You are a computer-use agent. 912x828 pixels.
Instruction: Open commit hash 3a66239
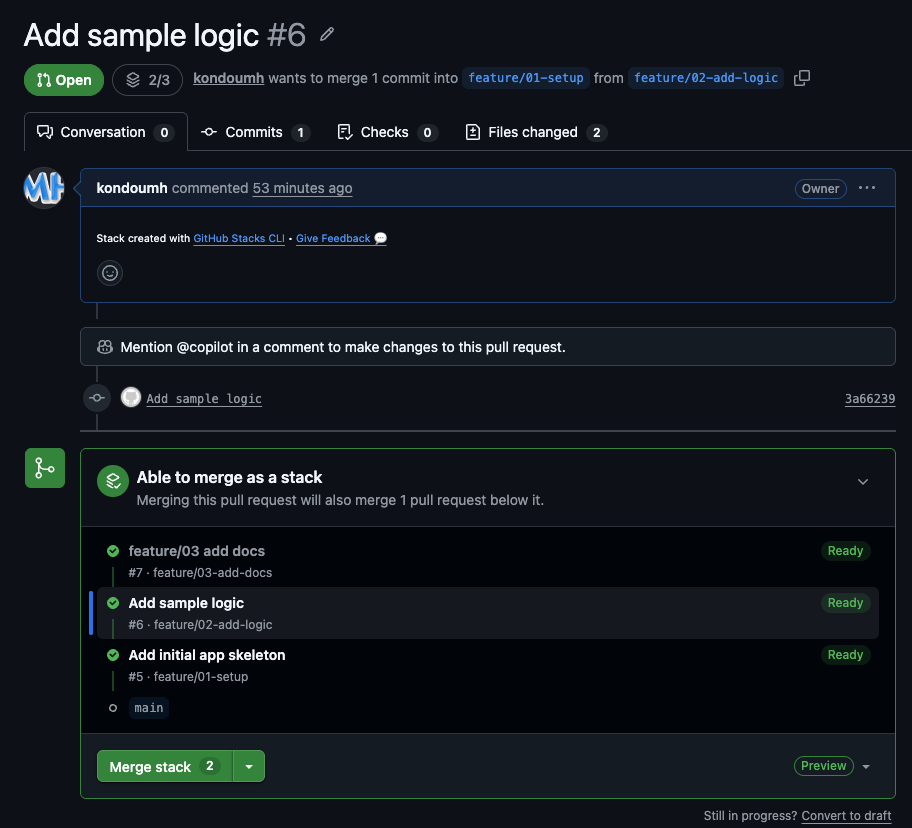point(870,398)
